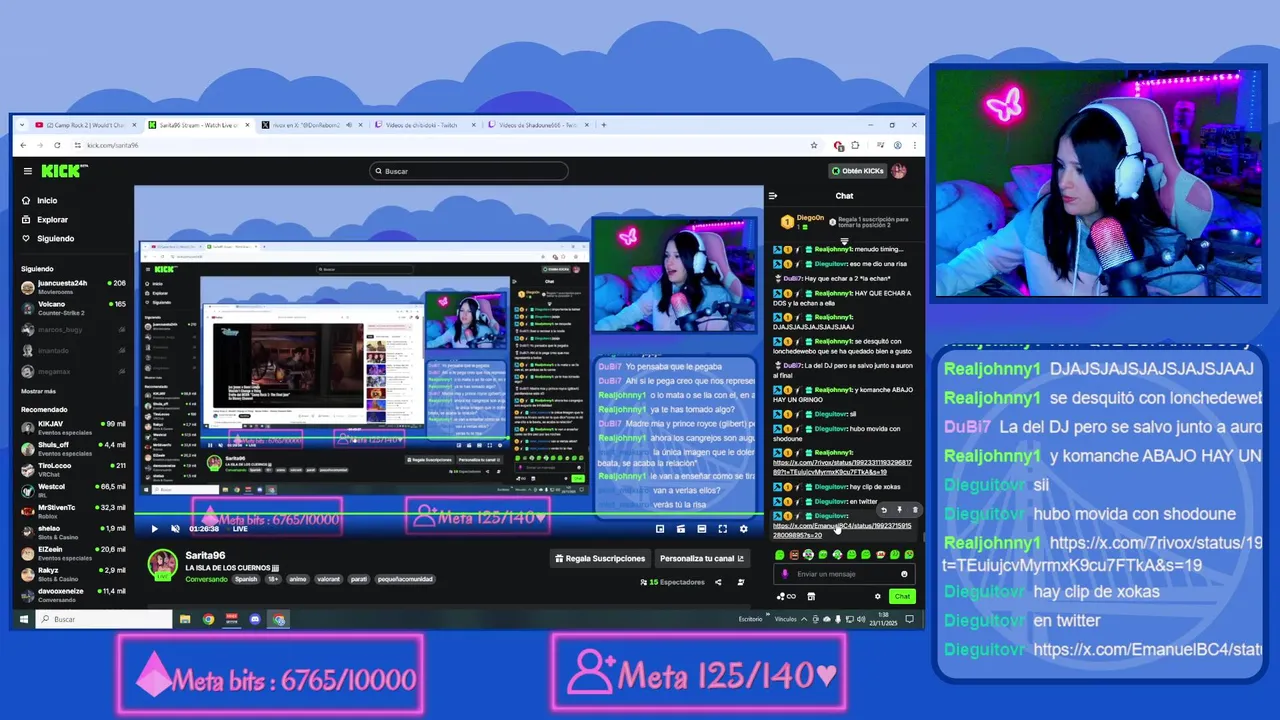Click the taskbar Buscar search box
Image resolution: width=1280 pixels, height=720 pixels.
pos(104,619)
